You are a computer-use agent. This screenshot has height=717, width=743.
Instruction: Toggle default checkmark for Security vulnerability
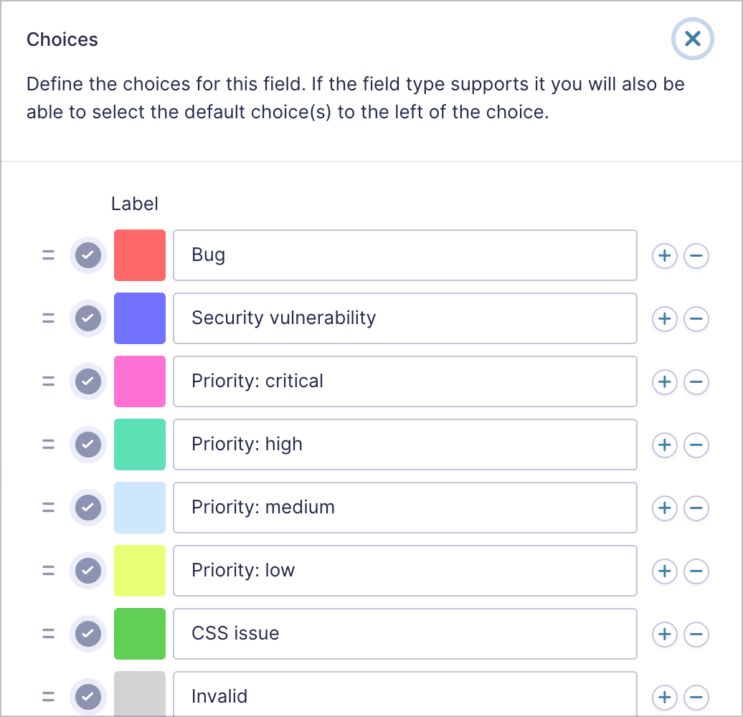coord(89,319)
